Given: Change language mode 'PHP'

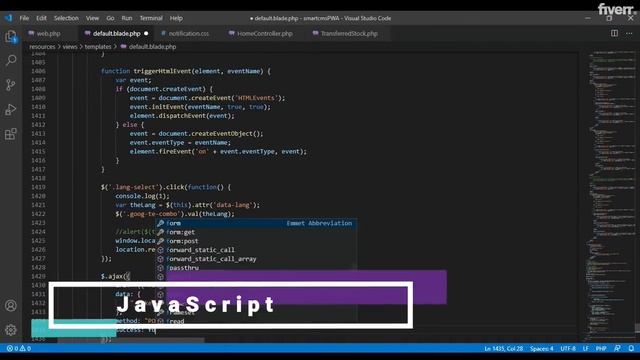Looking at the screenshot, I should coord(601,348).
